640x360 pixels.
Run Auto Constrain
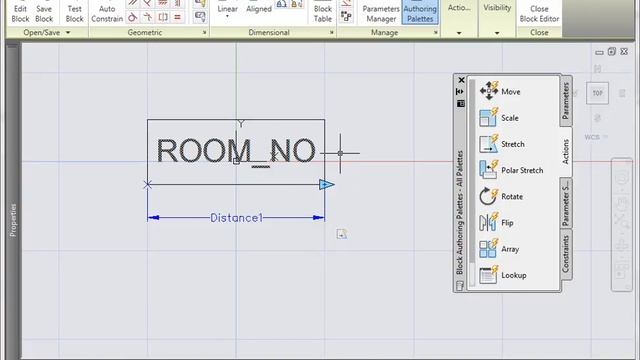pos(107,11)
